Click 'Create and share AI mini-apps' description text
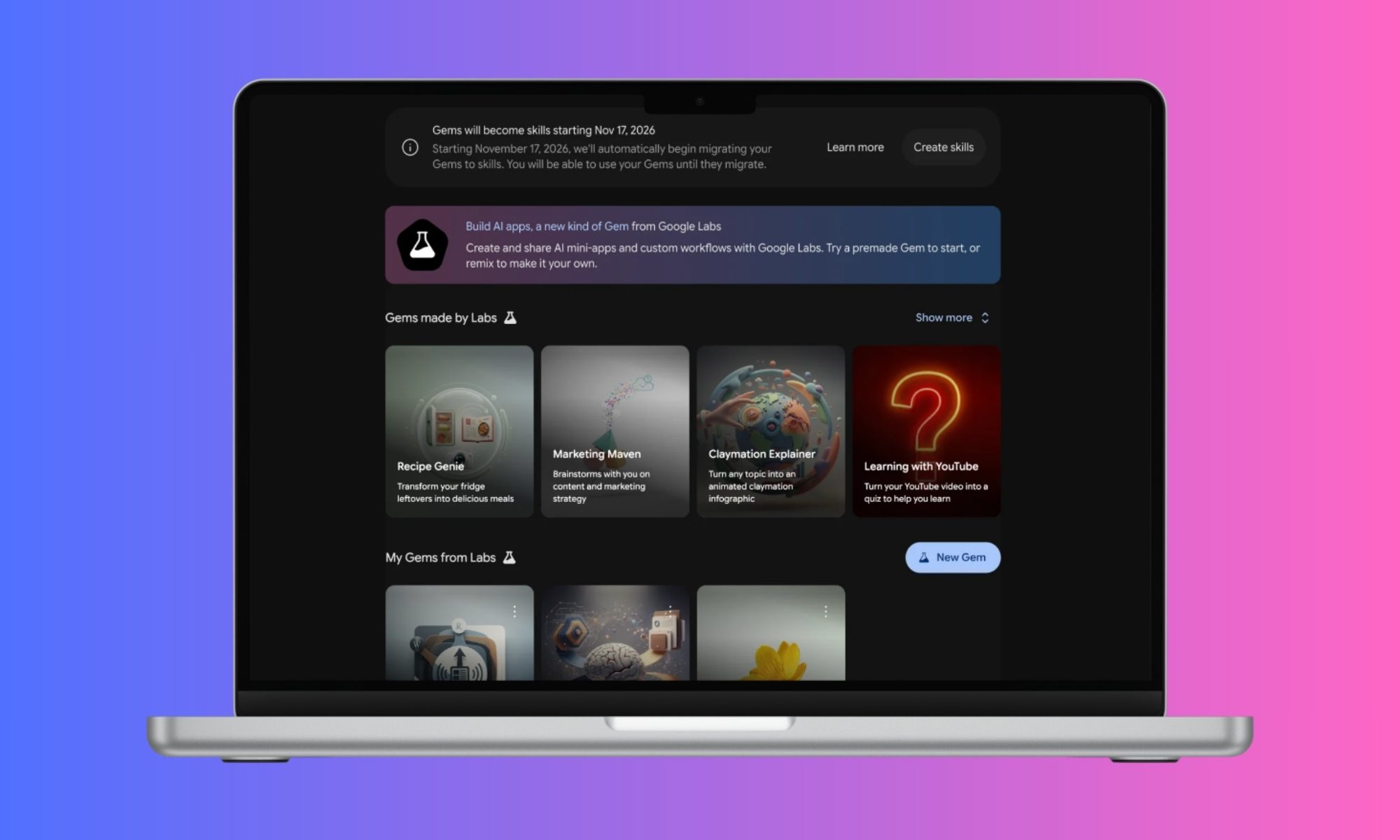The width and height of the screenshot is (1400, 840). (722, 255)
